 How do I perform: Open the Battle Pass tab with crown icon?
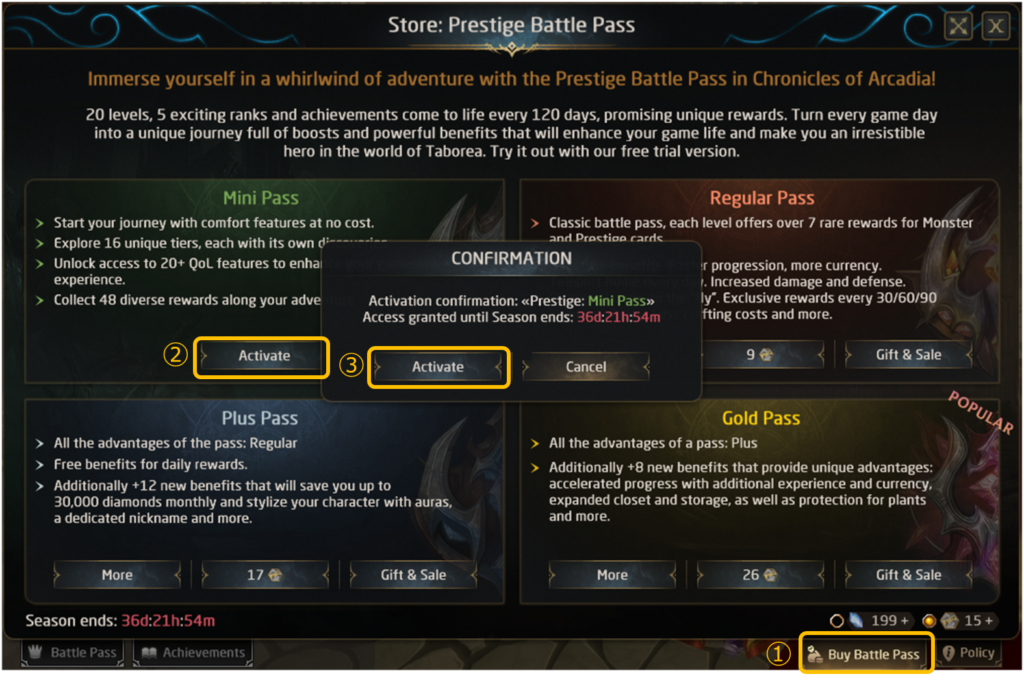(x=73, y=653)
